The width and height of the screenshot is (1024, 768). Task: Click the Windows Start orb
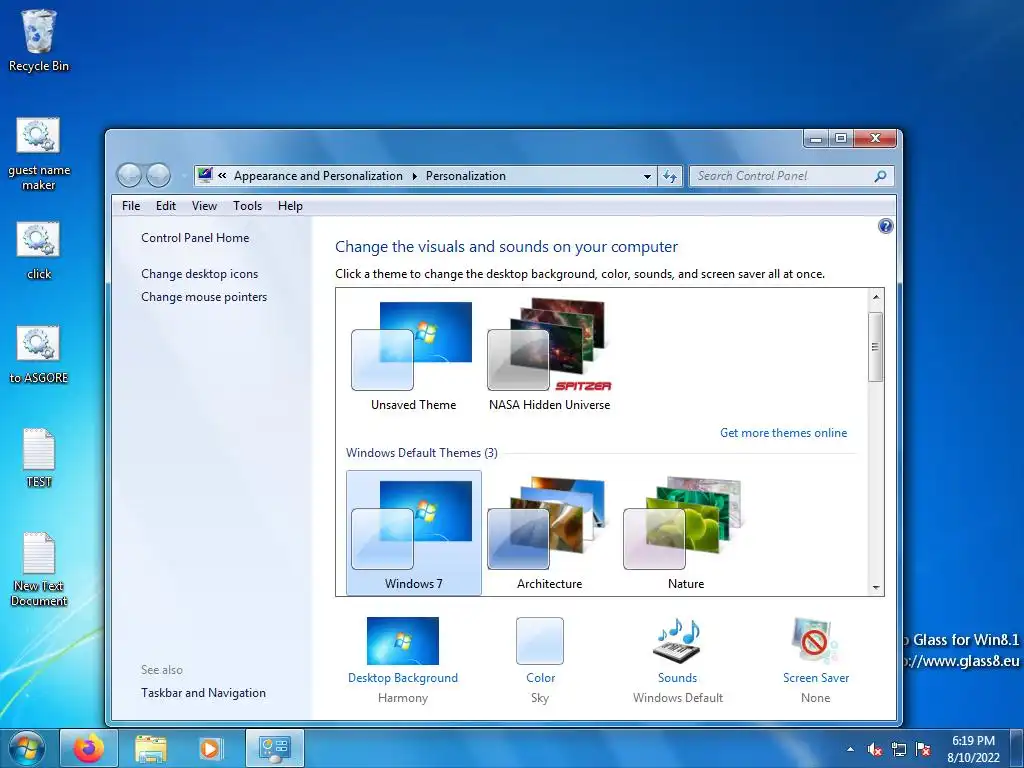(27, 748)
